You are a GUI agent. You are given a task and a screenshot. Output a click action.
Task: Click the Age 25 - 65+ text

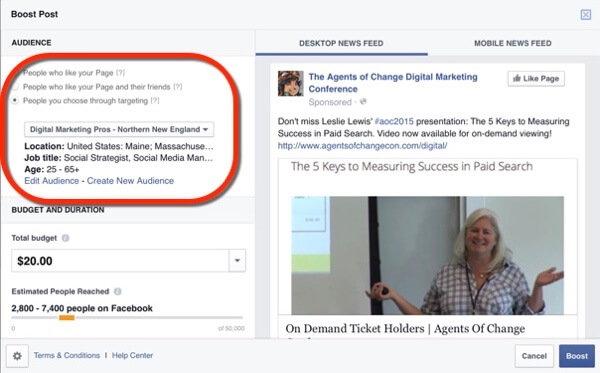(52, 169)
